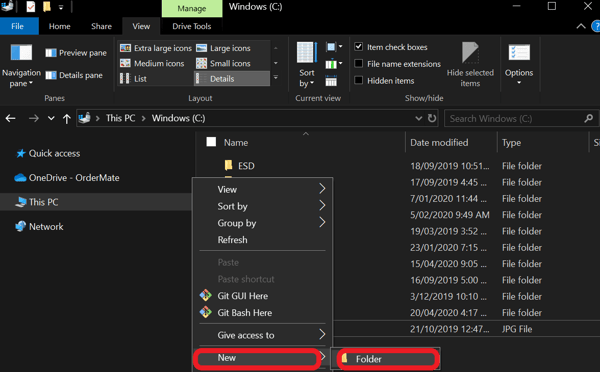This screenshot has height=372, width=600.
Task: Select the Small icons layout
Action: point(223,63)
